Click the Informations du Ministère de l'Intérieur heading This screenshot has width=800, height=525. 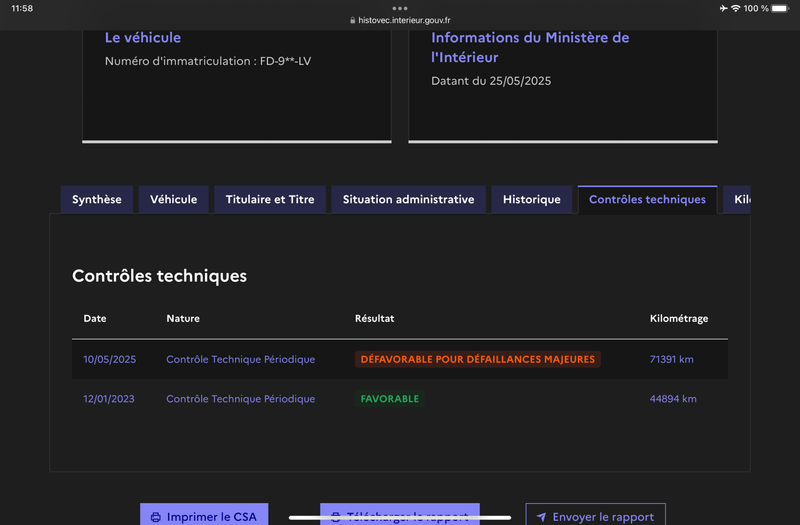tap(530, 47)
